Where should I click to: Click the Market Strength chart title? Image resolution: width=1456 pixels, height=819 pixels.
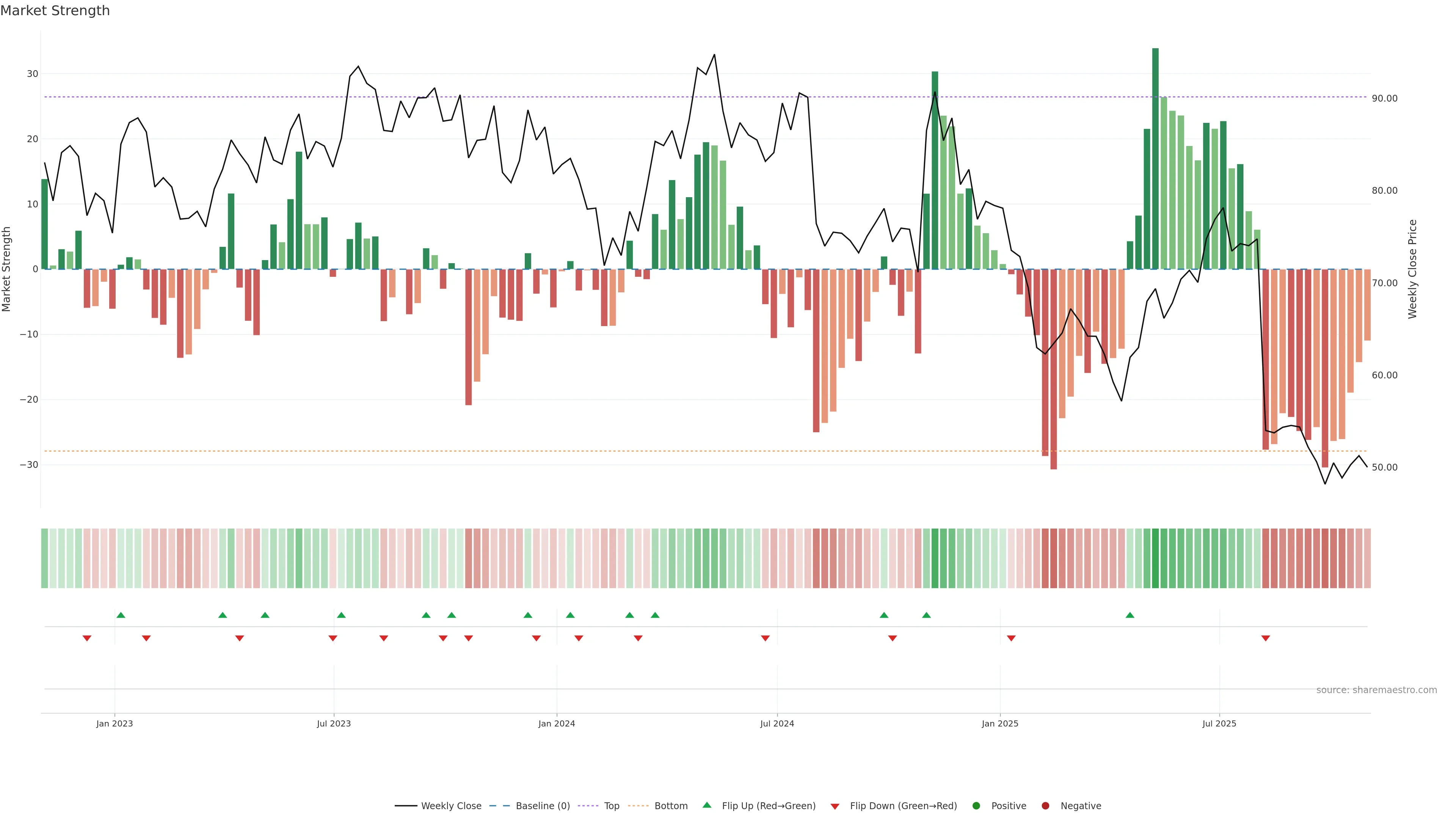[55, 11]
